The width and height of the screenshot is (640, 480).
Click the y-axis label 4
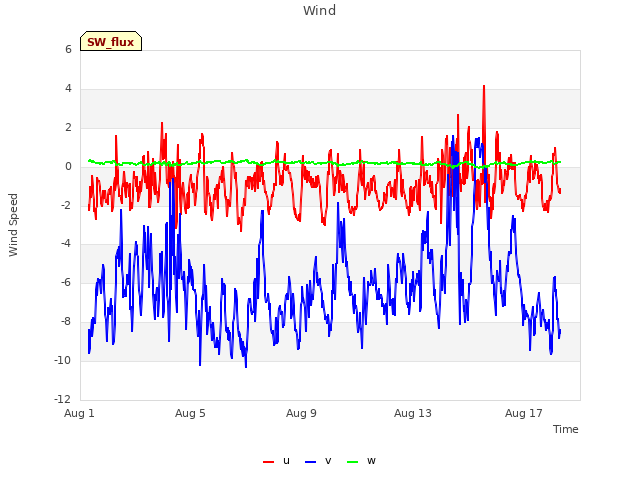68,89
